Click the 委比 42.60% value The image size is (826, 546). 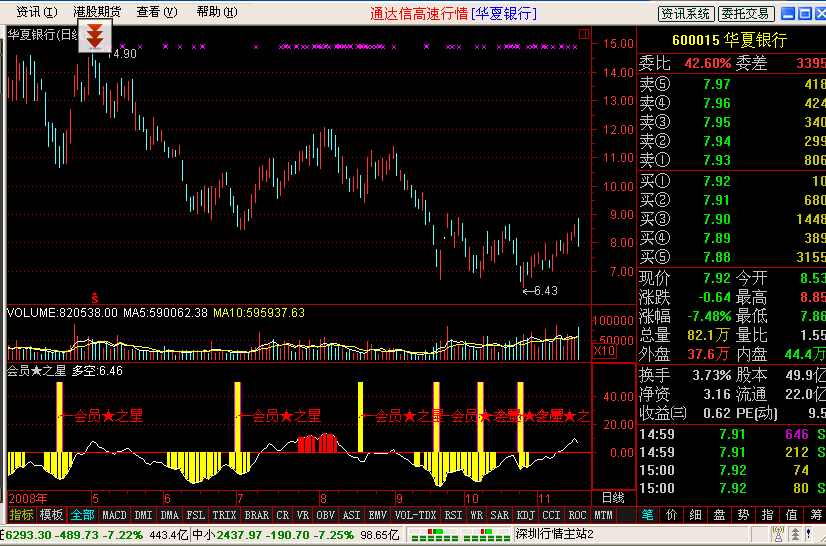click(x=708, y=64)
